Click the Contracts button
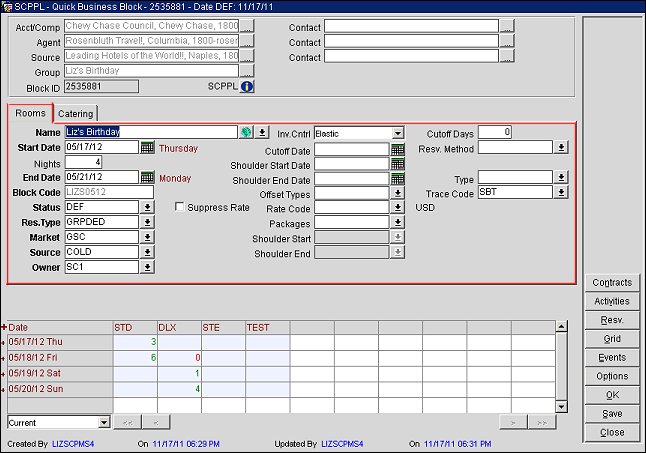This screenshot has width=646, height=453. coord(611,283)
